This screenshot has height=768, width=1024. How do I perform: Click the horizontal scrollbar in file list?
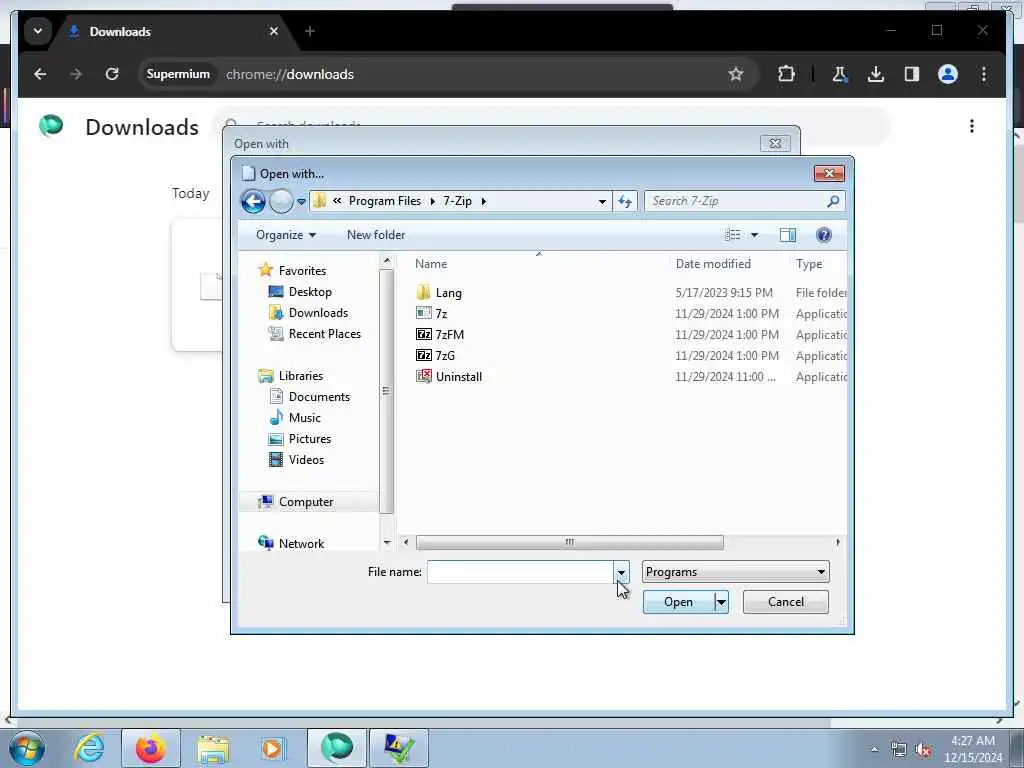[569, 543]
